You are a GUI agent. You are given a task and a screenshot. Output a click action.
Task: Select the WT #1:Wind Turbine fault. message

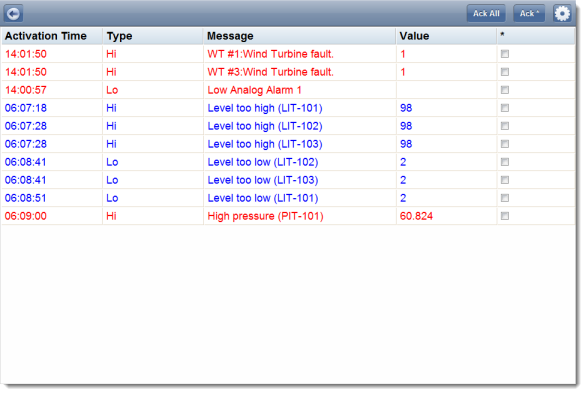click(x=270, y=54)
